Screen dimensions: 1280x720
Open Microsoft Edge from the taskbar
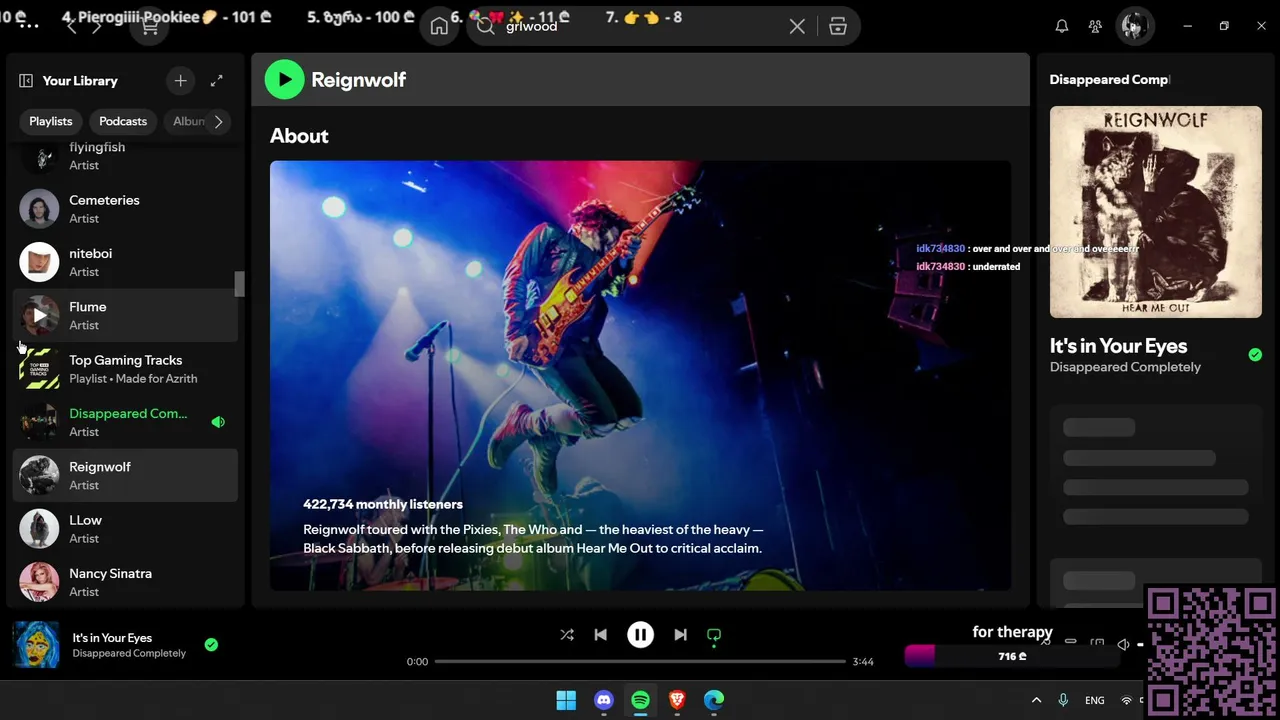pyautogui.click(x=714, y=700)
